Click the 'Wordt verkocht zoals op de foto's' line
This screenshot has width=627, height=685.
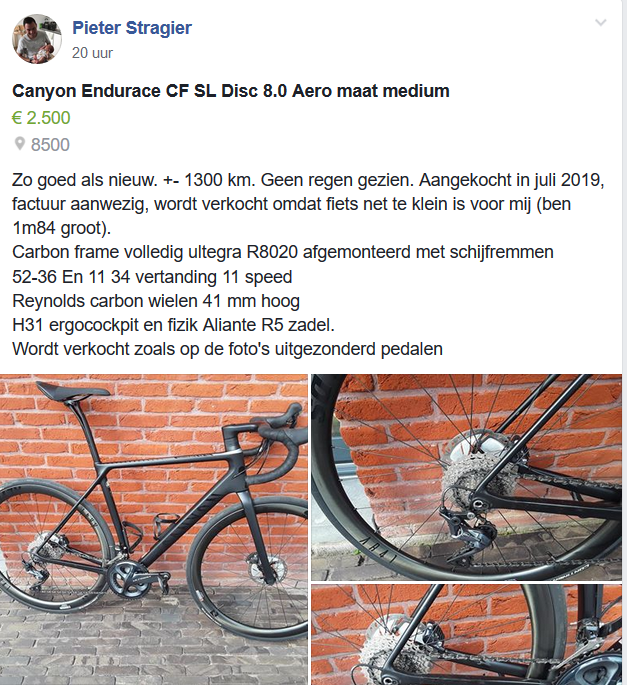point(227,349)
